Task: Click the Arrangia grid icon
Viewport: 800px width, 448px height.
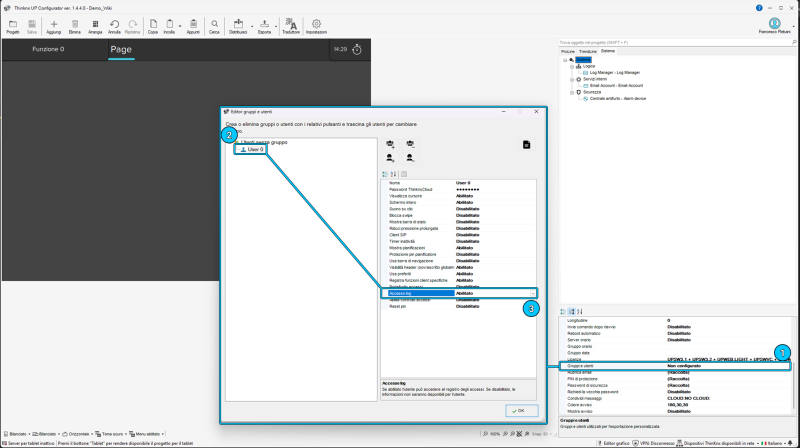Action: point(95,24)
